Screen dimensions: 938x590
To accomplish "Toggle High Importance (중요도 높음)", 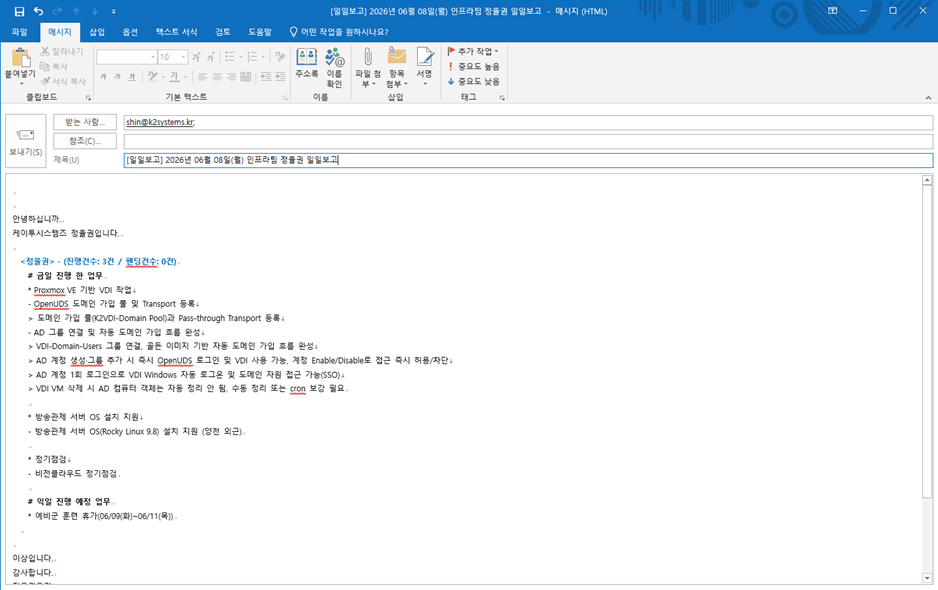I will pyautogui.click(x=474, y=66).
